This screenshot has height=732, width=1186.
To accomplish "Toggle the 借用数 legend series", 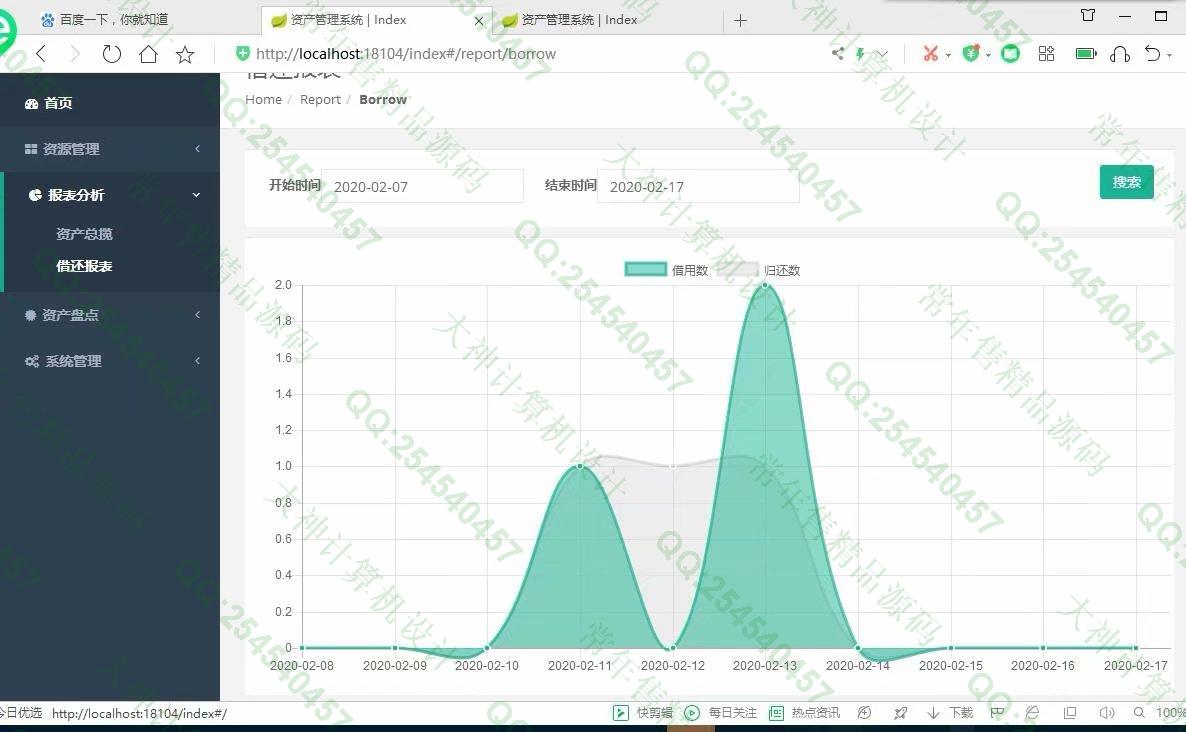I will [x=666, y=270].
